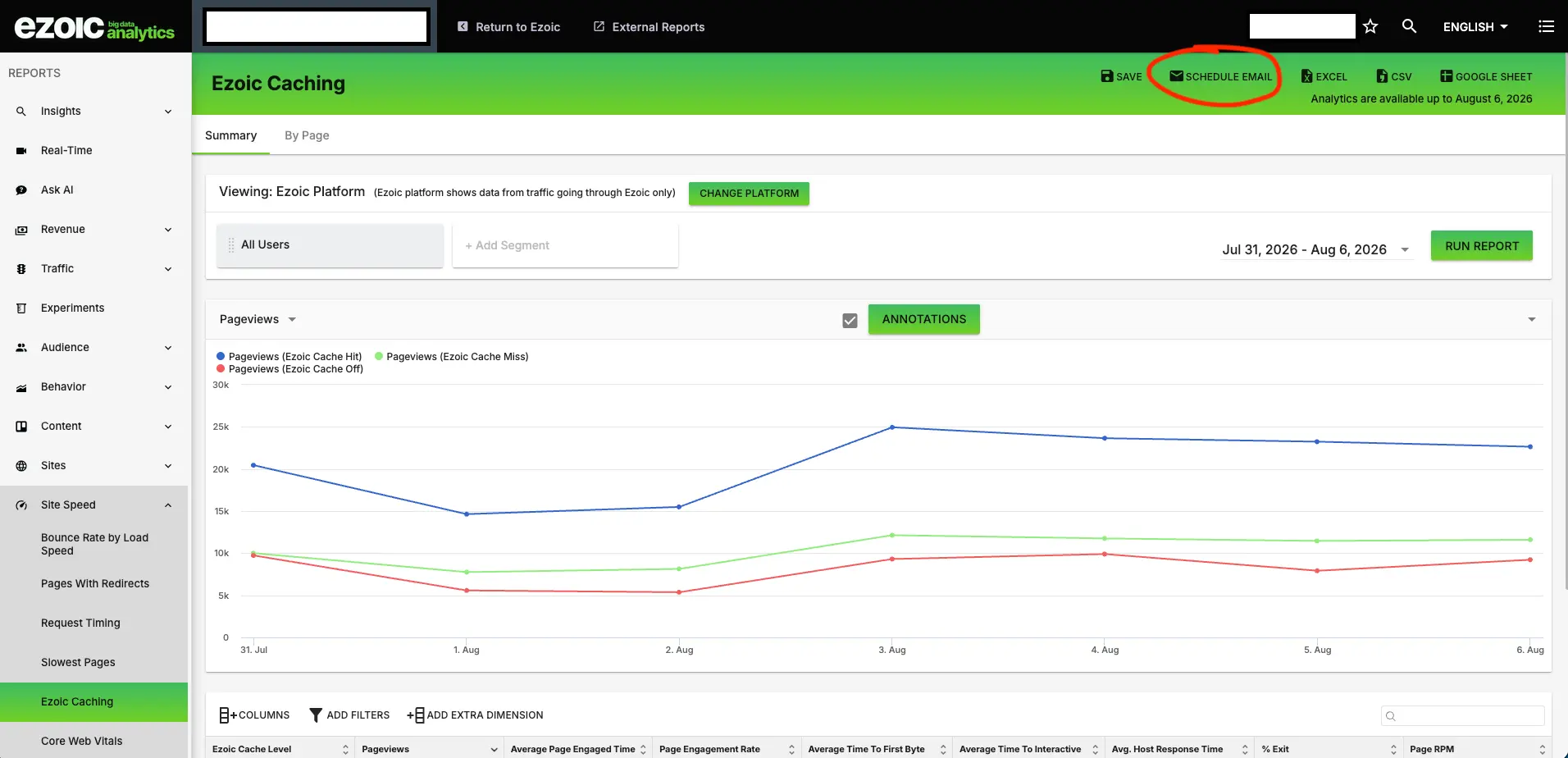
Task: Click the add Columns icon
Action: [227, 715]
